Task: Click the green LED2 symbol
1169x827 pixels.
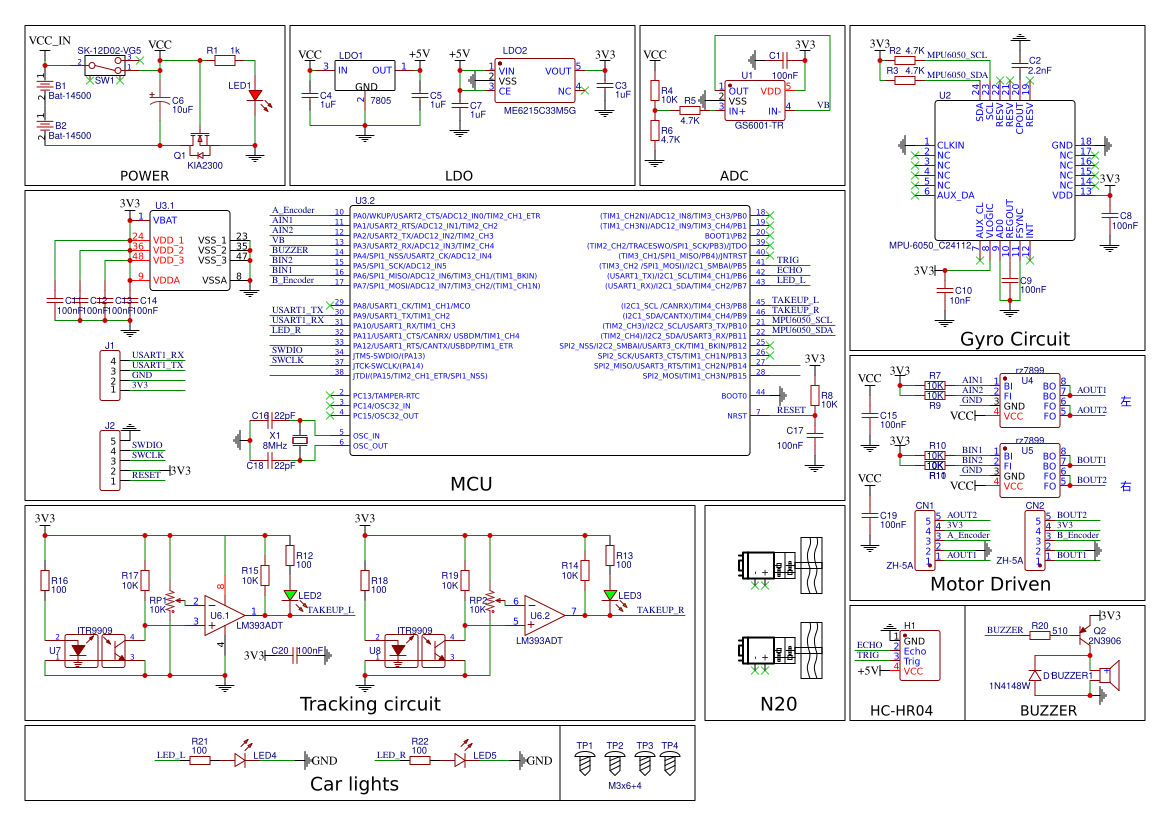Action: [x=290, y=596]
